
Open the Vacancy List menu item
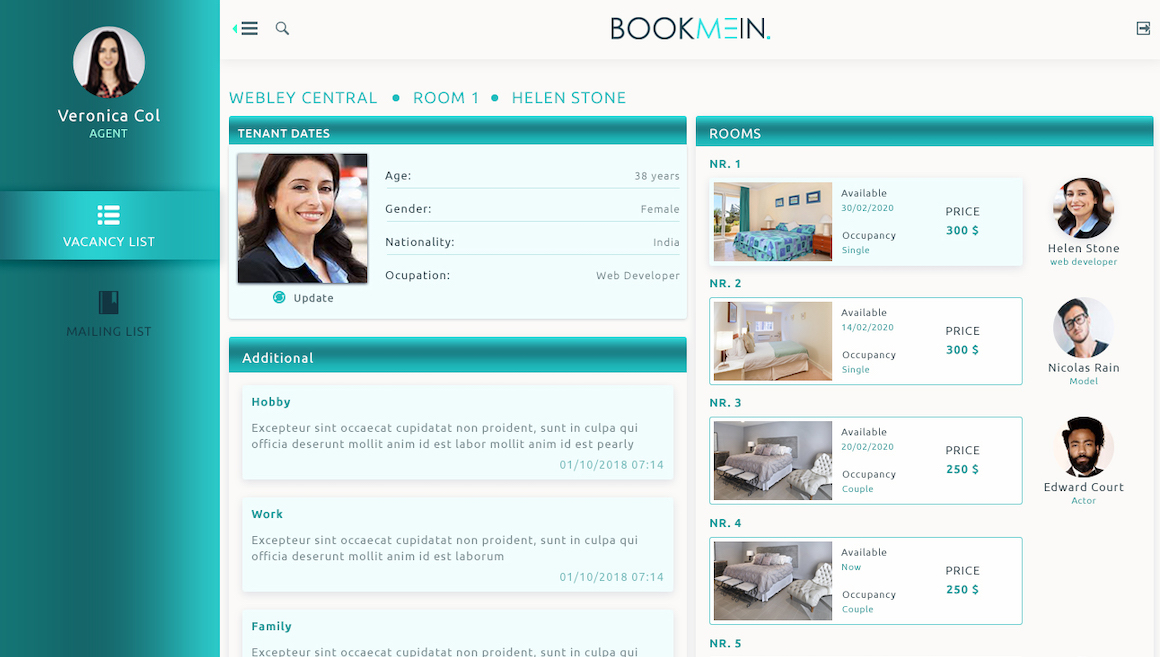click(x=109, y=226)
